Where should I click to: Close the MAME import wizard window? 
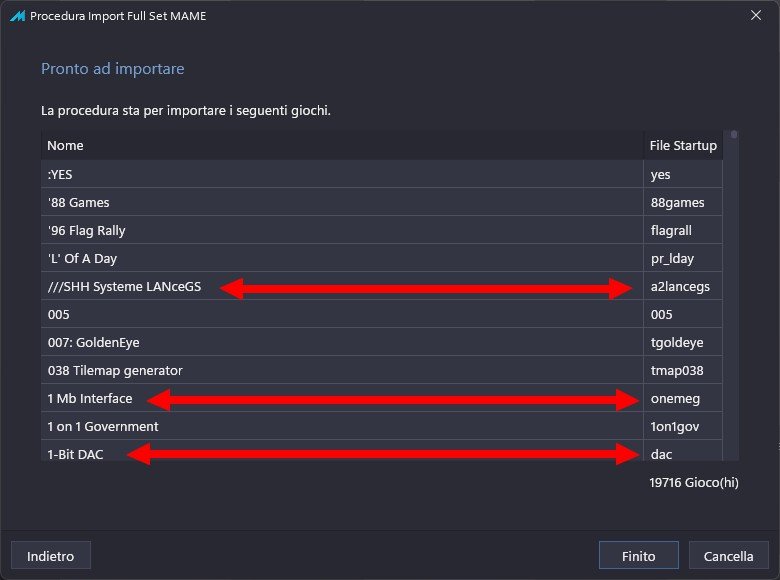pos(756,15)
